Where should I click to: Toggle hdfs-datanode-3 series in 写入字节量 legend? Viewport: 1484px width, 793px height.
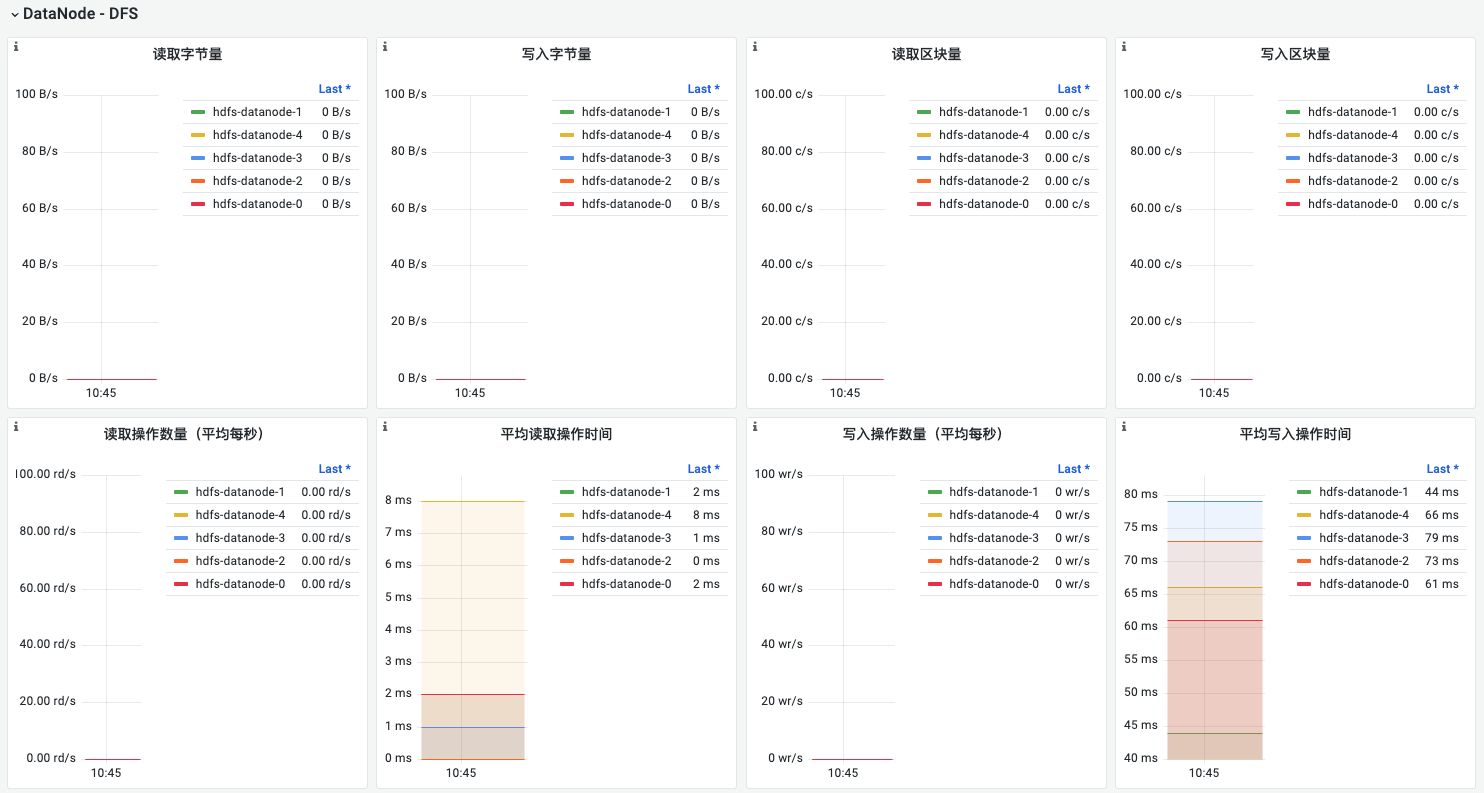click(626, 158)
